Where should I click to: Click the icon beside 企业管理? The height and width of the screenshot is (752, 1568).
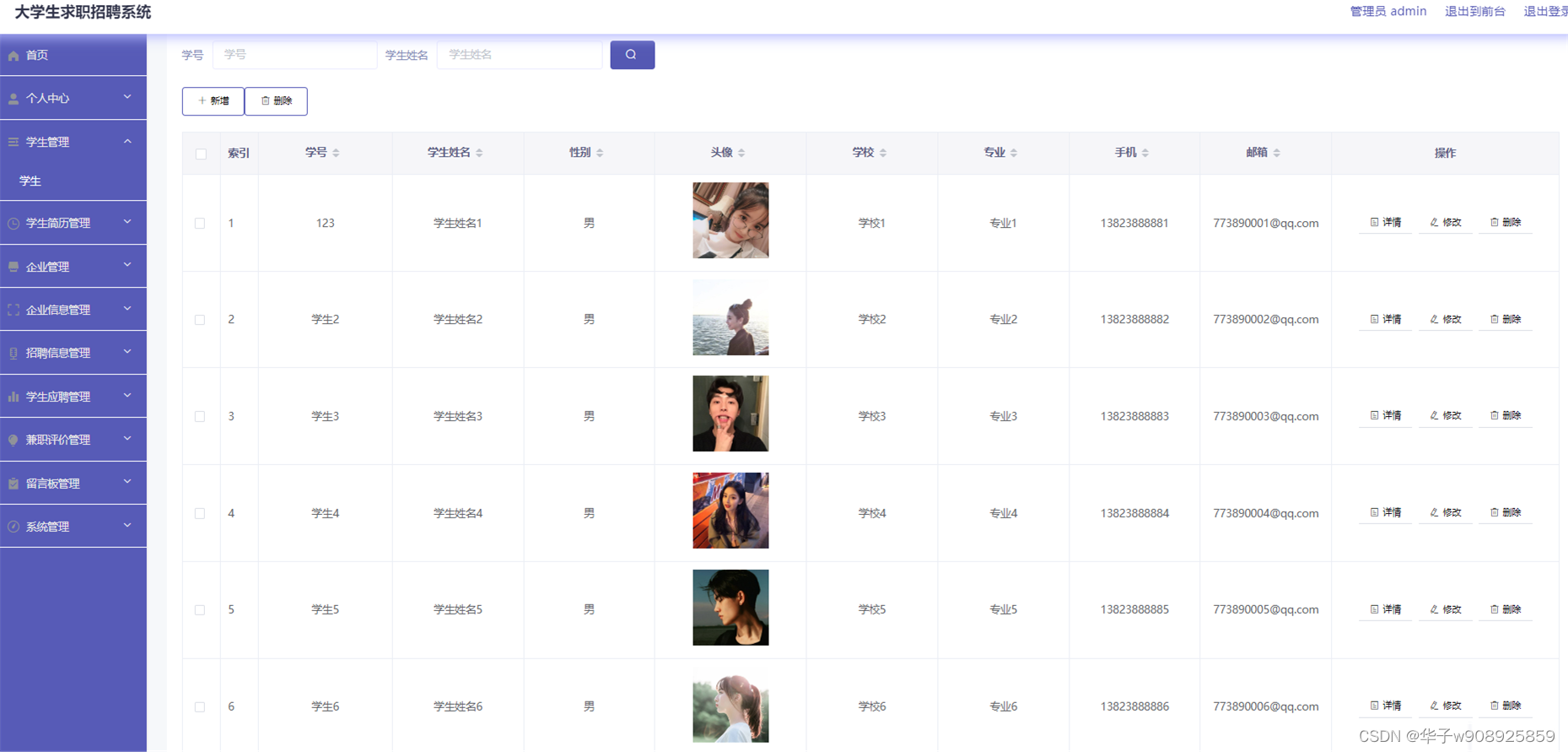point(13,267)
